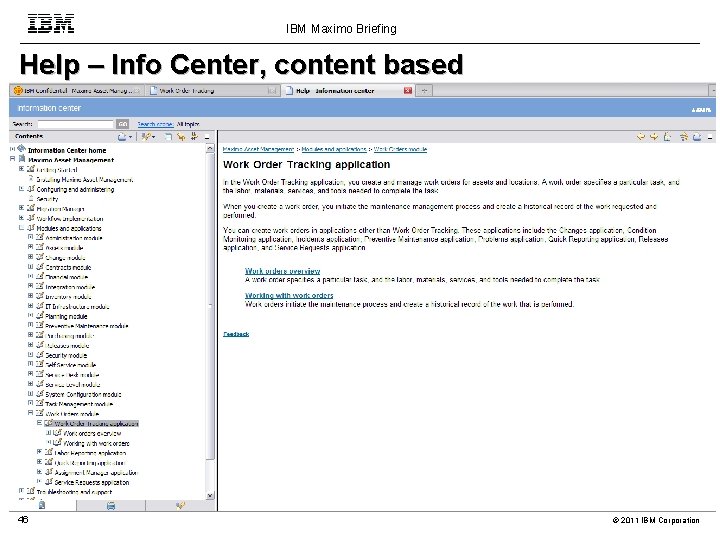The width and height of the screenshot is (720, 540).
Task: Select Preventive Maintenance module tree item
Action: click(87, 326)
